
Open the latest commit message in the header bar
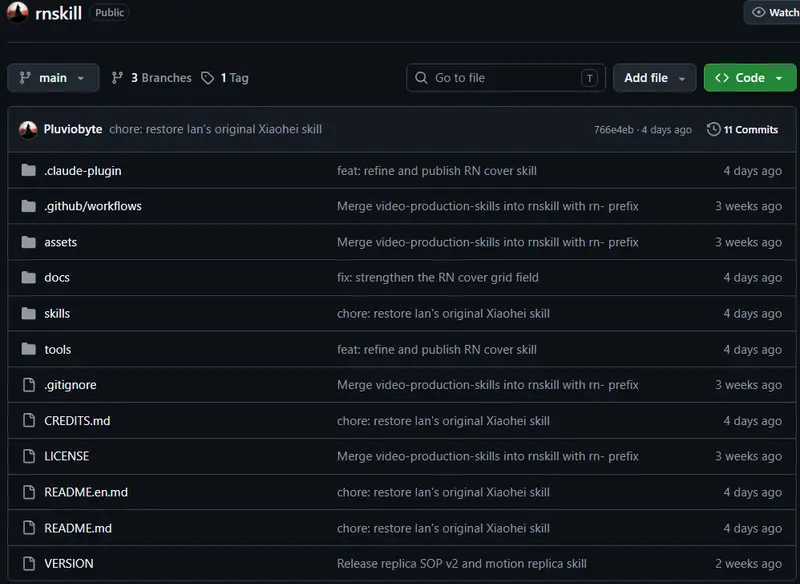tap(215, 130)
